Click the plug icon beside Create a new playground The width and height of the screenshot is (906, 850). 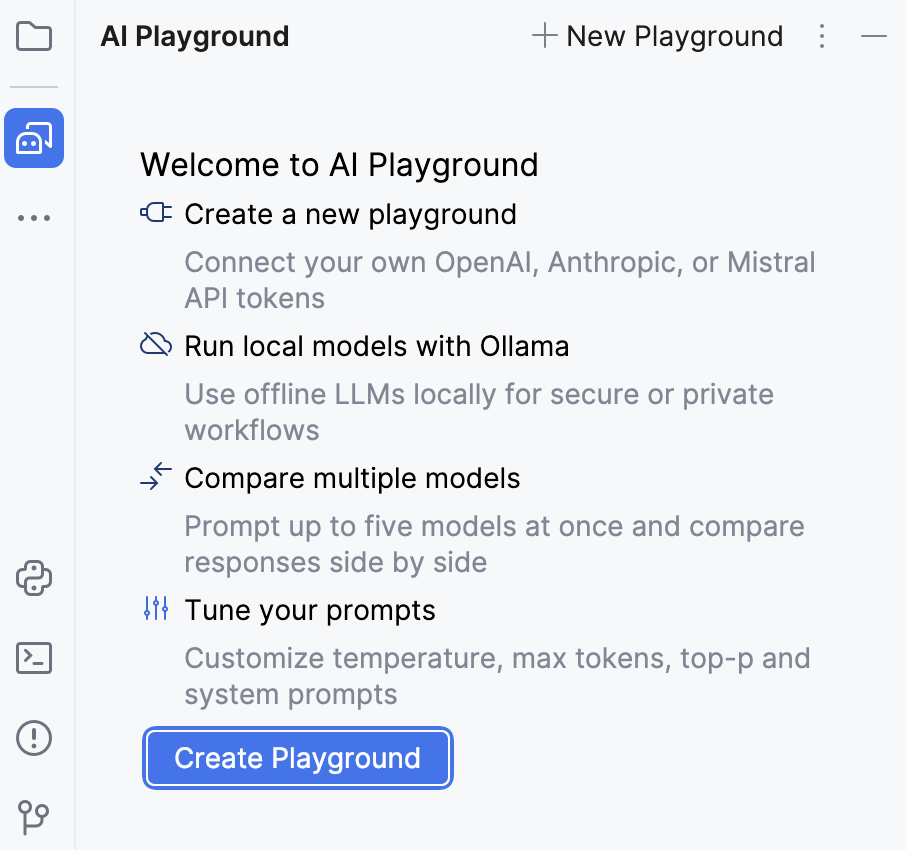[x=156, y=213]
